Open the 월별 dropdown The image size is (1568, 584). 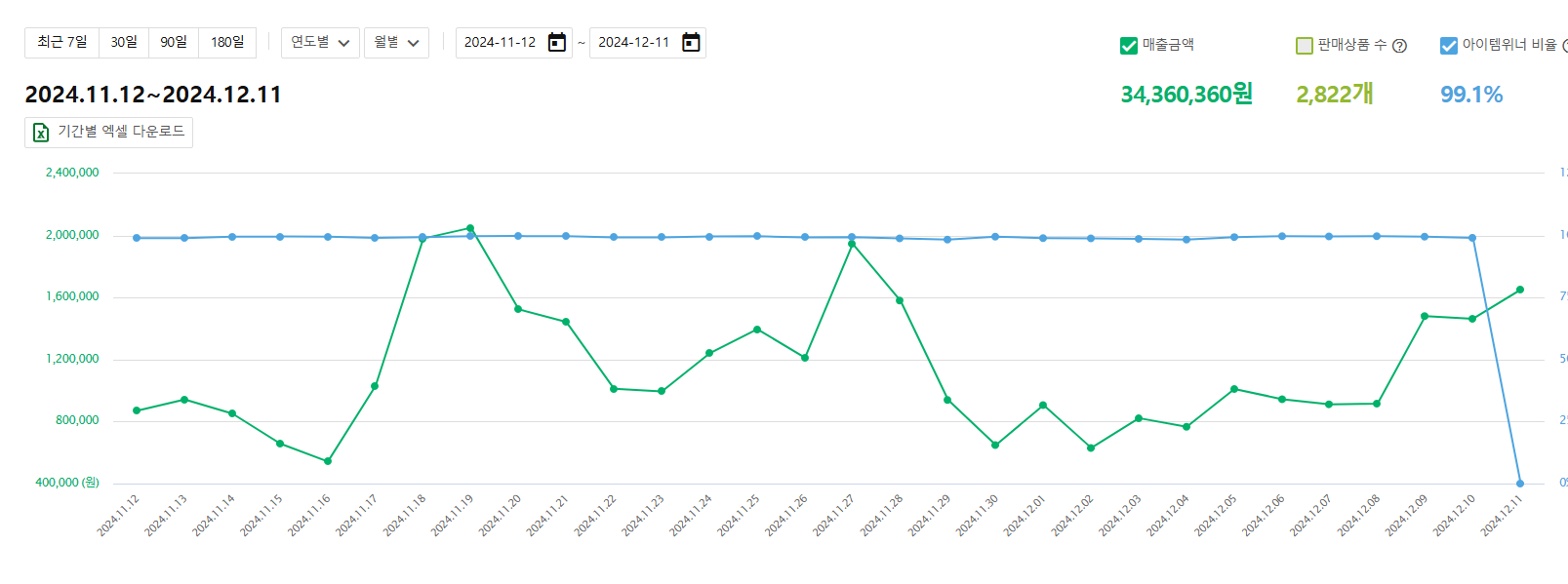point(396,43)
